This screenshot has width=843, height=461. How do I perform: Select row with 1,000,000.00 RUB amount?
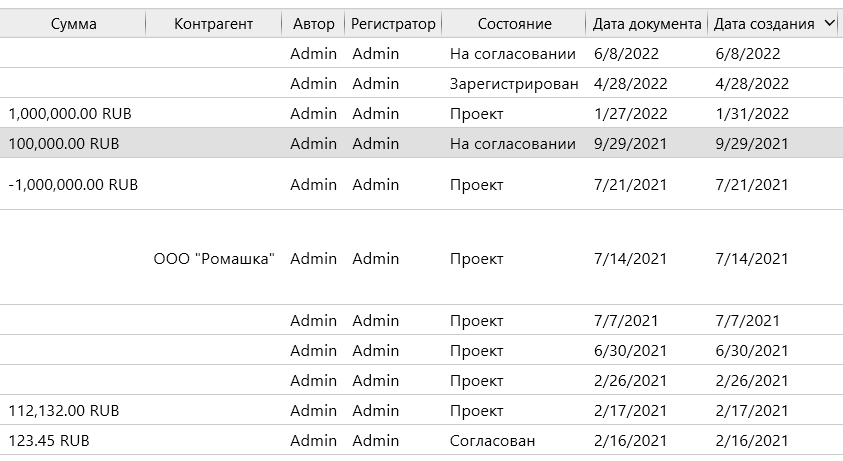[x=70, y=114]
